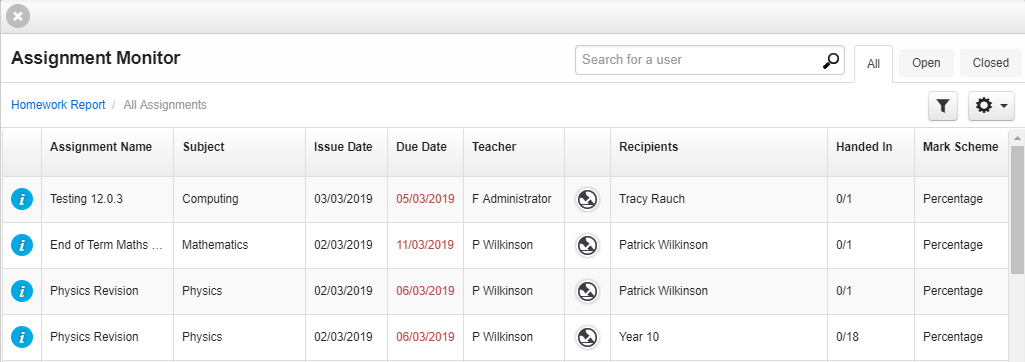Select the End of Term Maths assignment name
Image resolution: width=1025 pixels, height=362 pixels.
[107, 245]
